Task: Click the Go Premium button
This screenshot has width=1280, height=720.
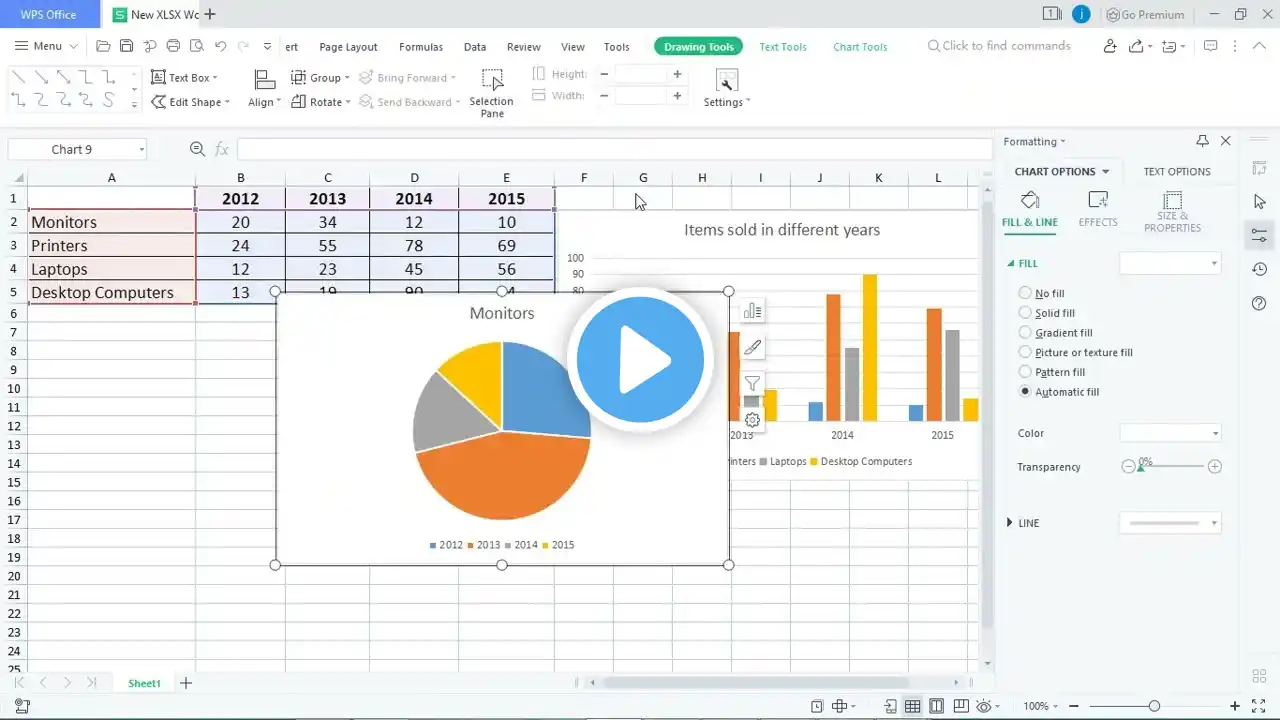Action: click(x=1145, y=15)
